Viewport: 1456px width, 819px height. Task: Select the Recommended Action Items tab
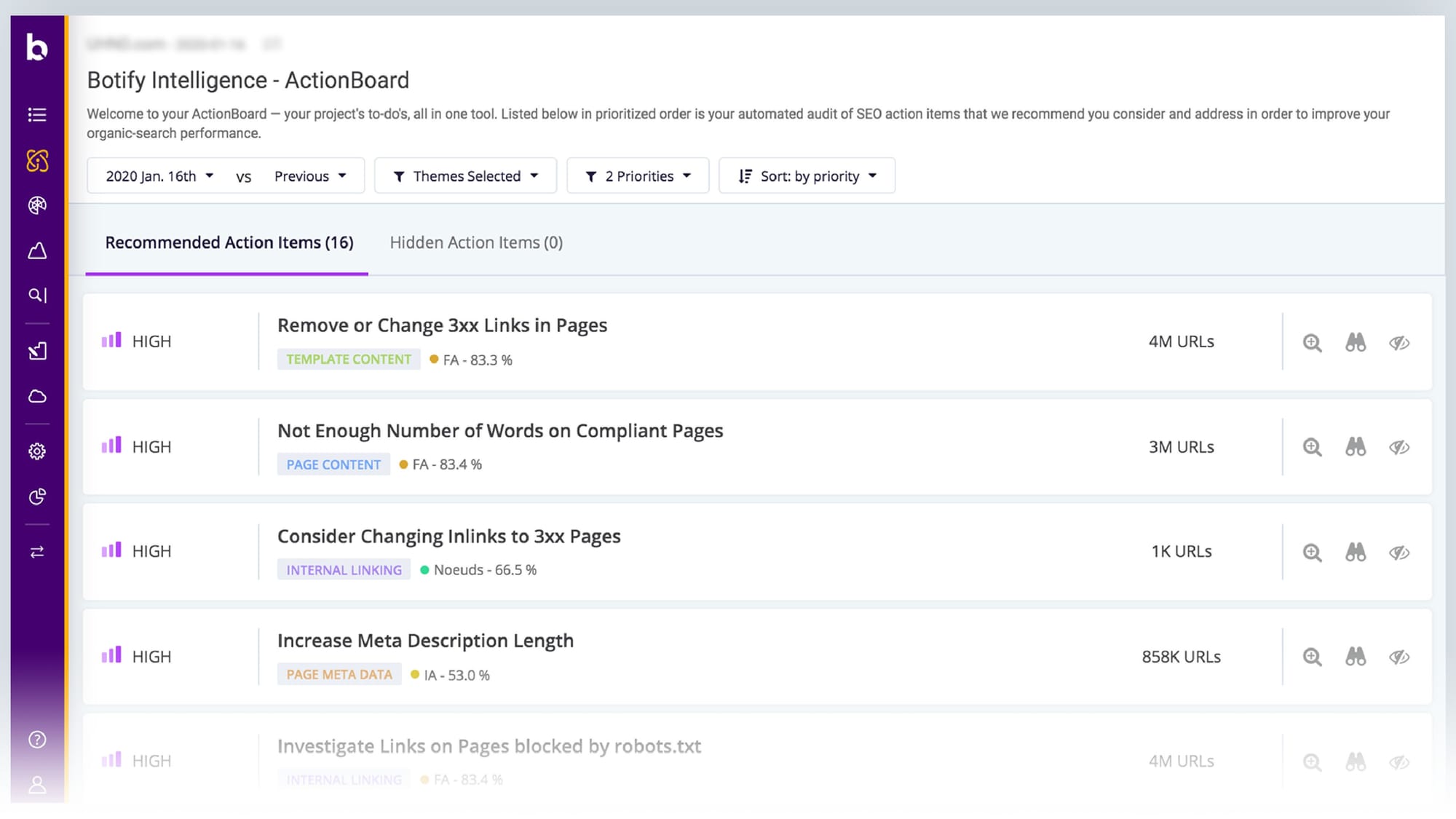pyautogui.click(x=229, y=242)
